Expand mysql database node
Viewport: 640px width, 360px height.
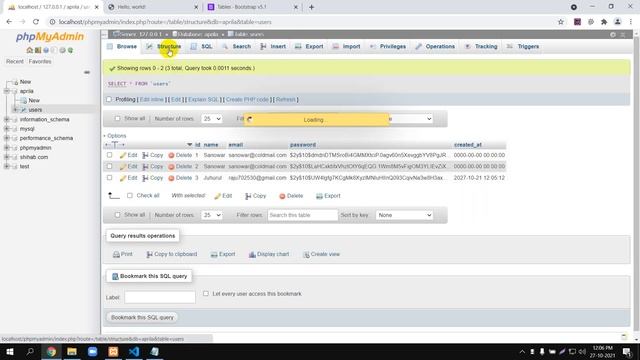click(x=7, y=129)
